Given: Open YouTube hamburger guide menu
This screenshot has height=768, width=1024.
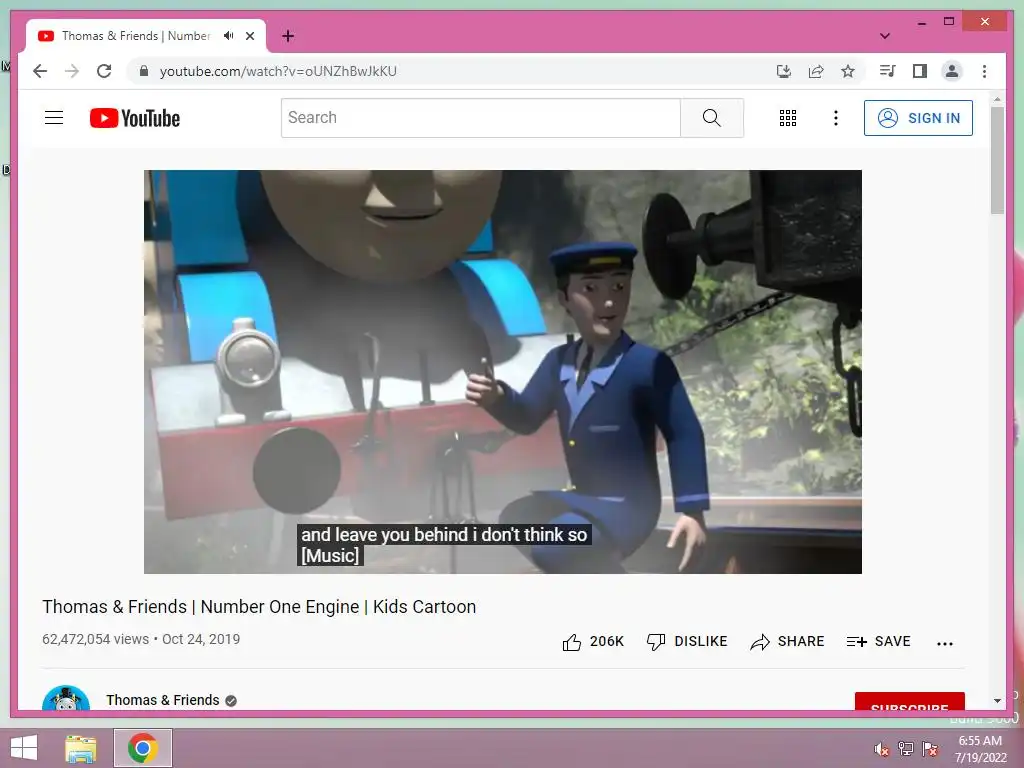Looking at the screenshot, I should [x=54, y=118].
